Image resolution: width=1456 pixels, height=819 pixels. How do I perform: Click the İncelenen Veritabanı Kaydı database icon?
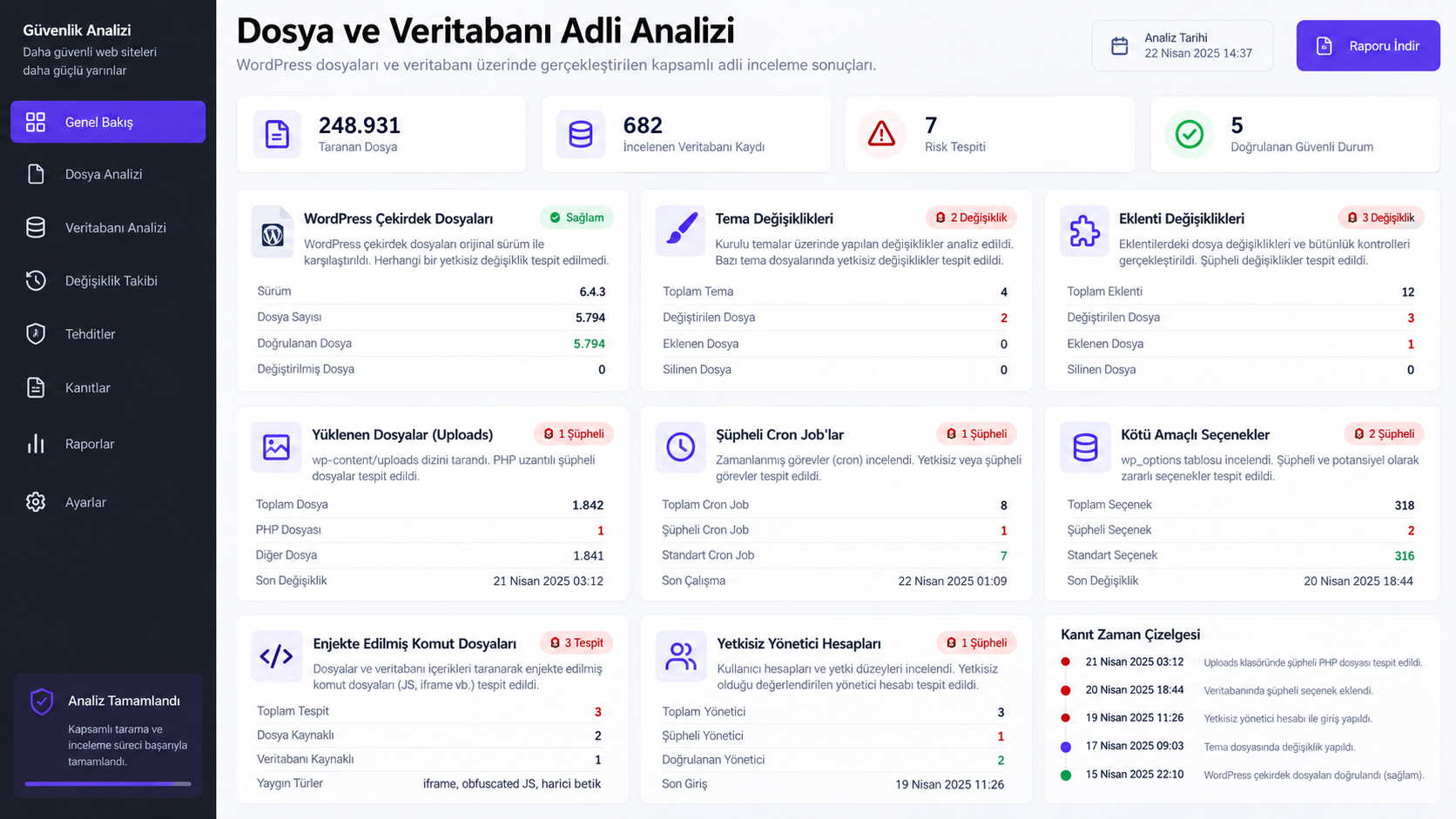(x=581, y=134)
